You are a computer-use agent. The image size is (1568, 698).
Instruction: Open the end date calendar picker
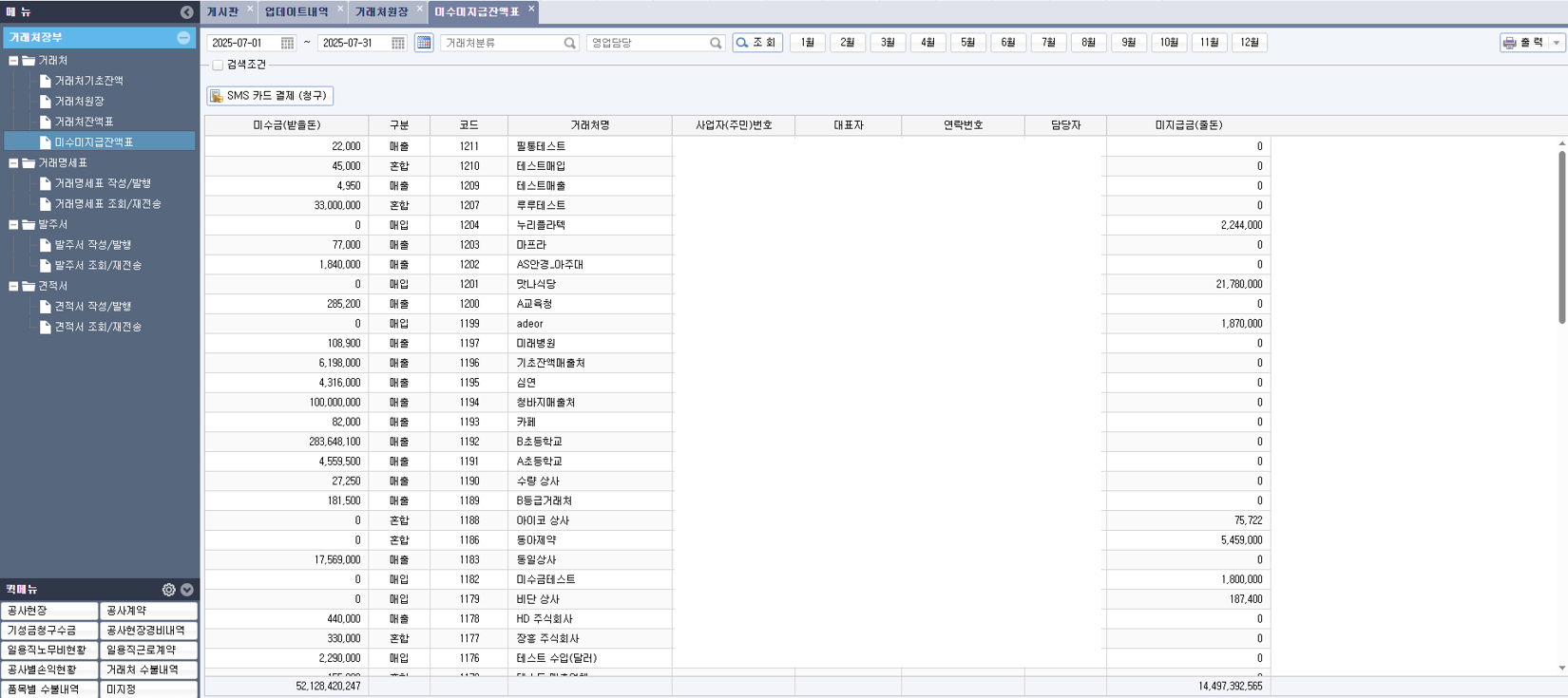[397, 43]
